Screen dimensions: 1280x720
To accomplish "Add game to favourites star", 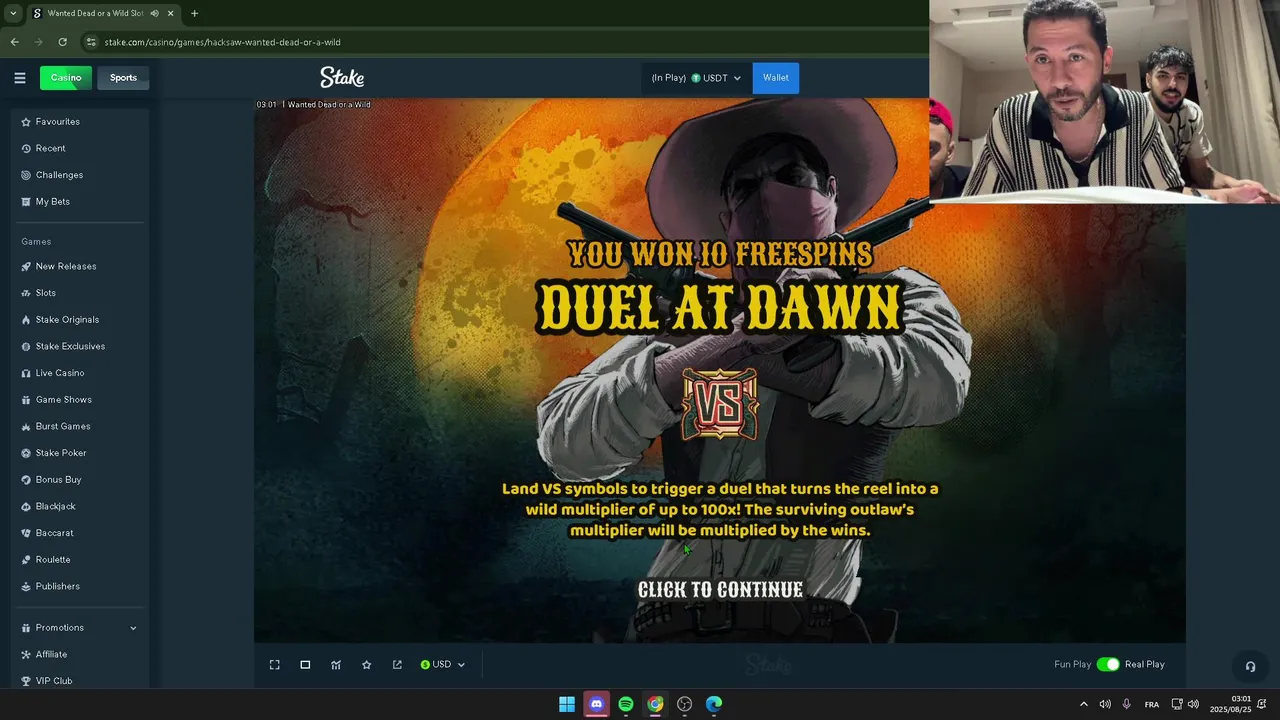I will pyautogui.click(x=366, y=665).
